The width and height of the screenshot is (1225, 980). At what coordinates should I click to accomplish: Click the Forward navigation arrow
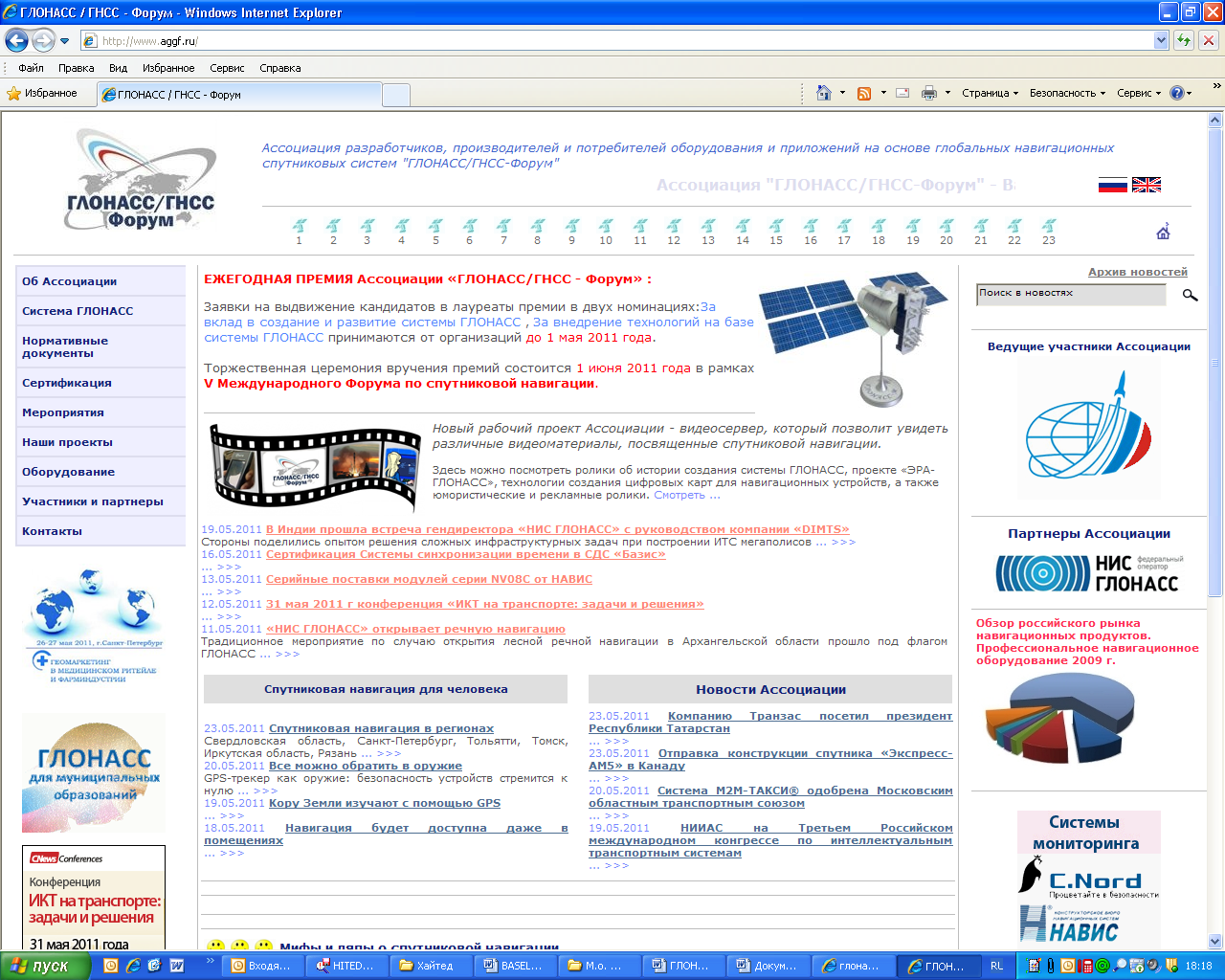(x=43, y=40)
